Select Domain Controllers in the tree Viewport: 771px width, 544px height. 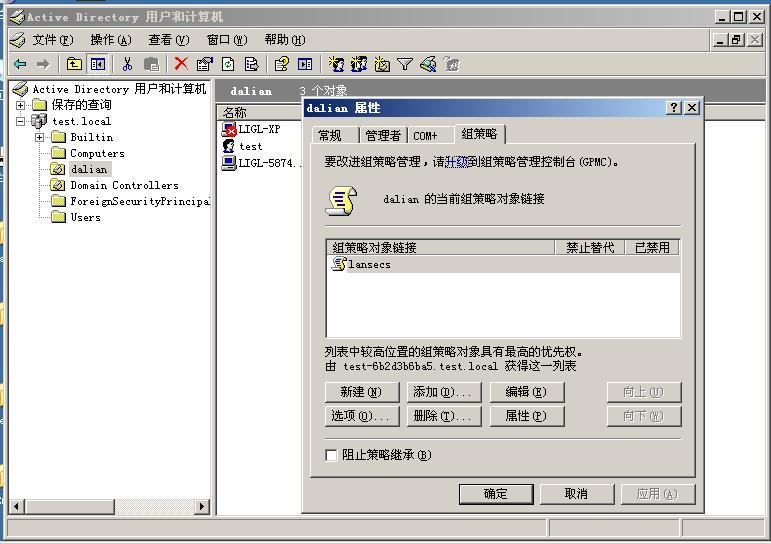point(124,185)
